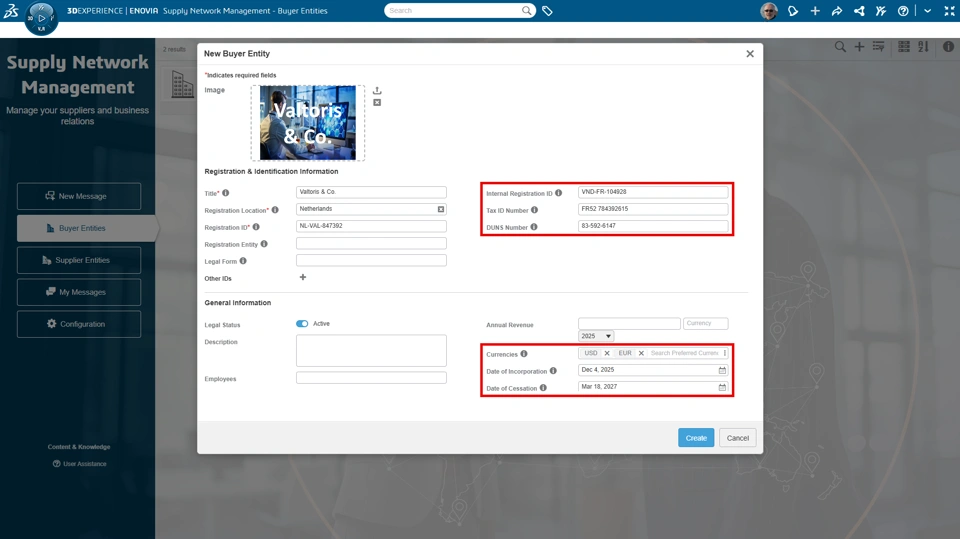
Task: Open the user profile avatar
Action: 769,11
